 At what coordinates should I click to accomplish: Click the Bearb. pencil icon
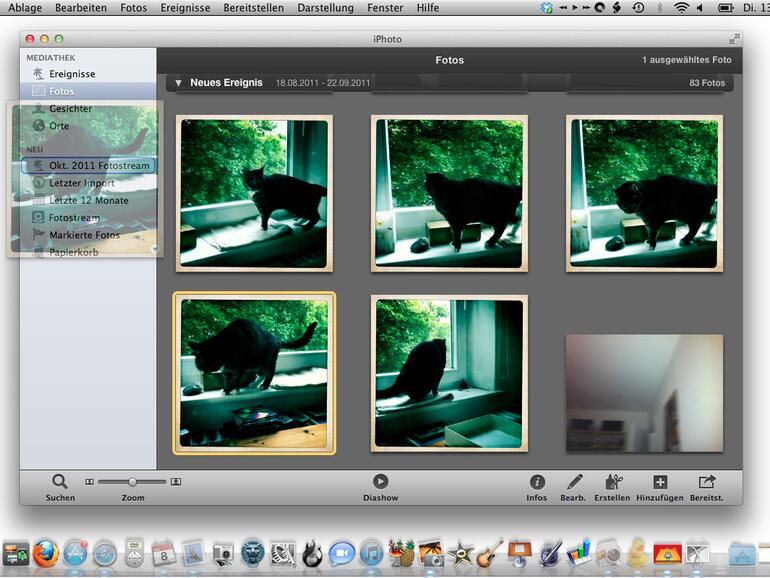pos(573,482)
